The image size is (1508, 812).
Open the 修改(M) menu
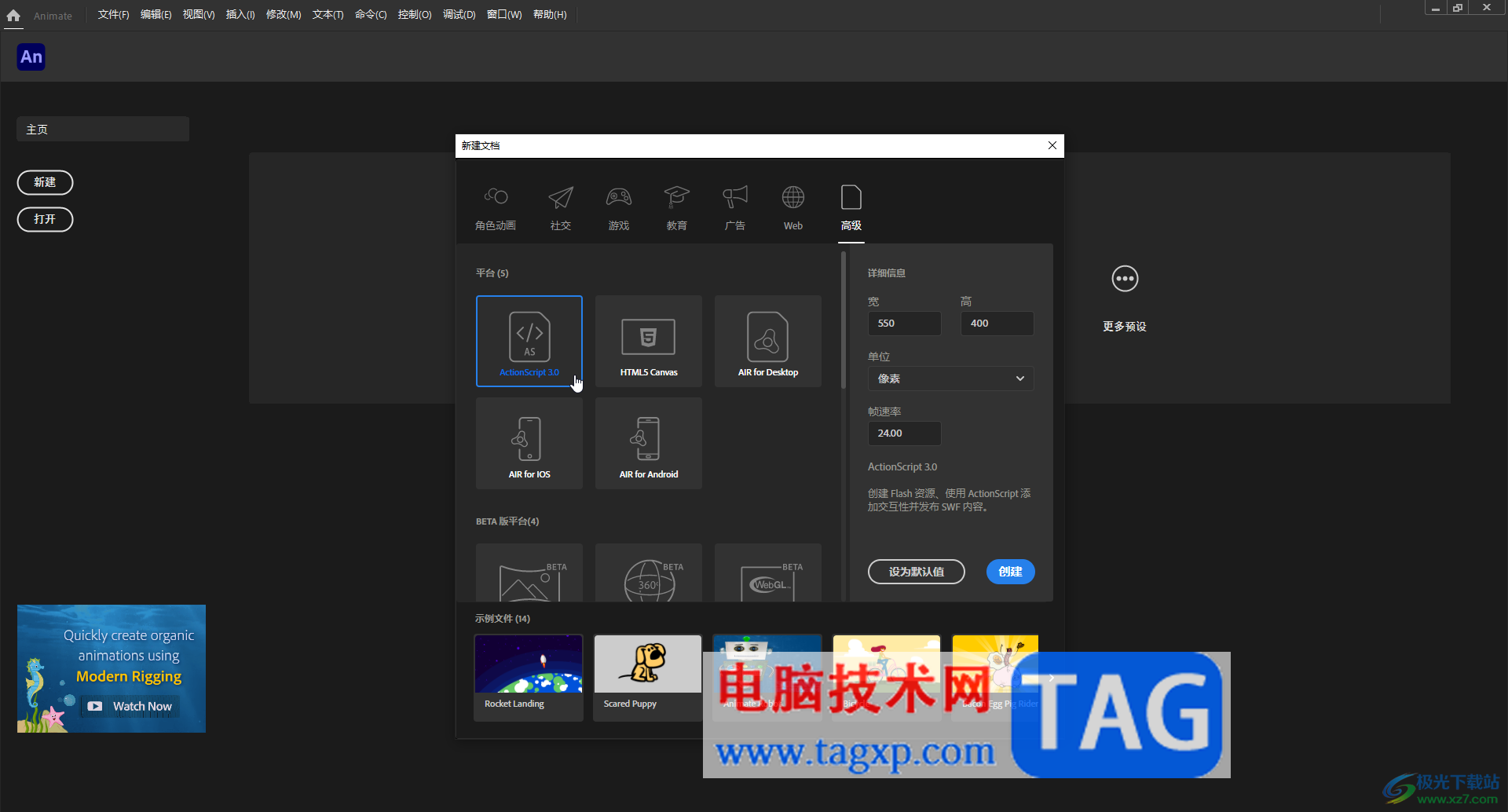click(284, 15)
